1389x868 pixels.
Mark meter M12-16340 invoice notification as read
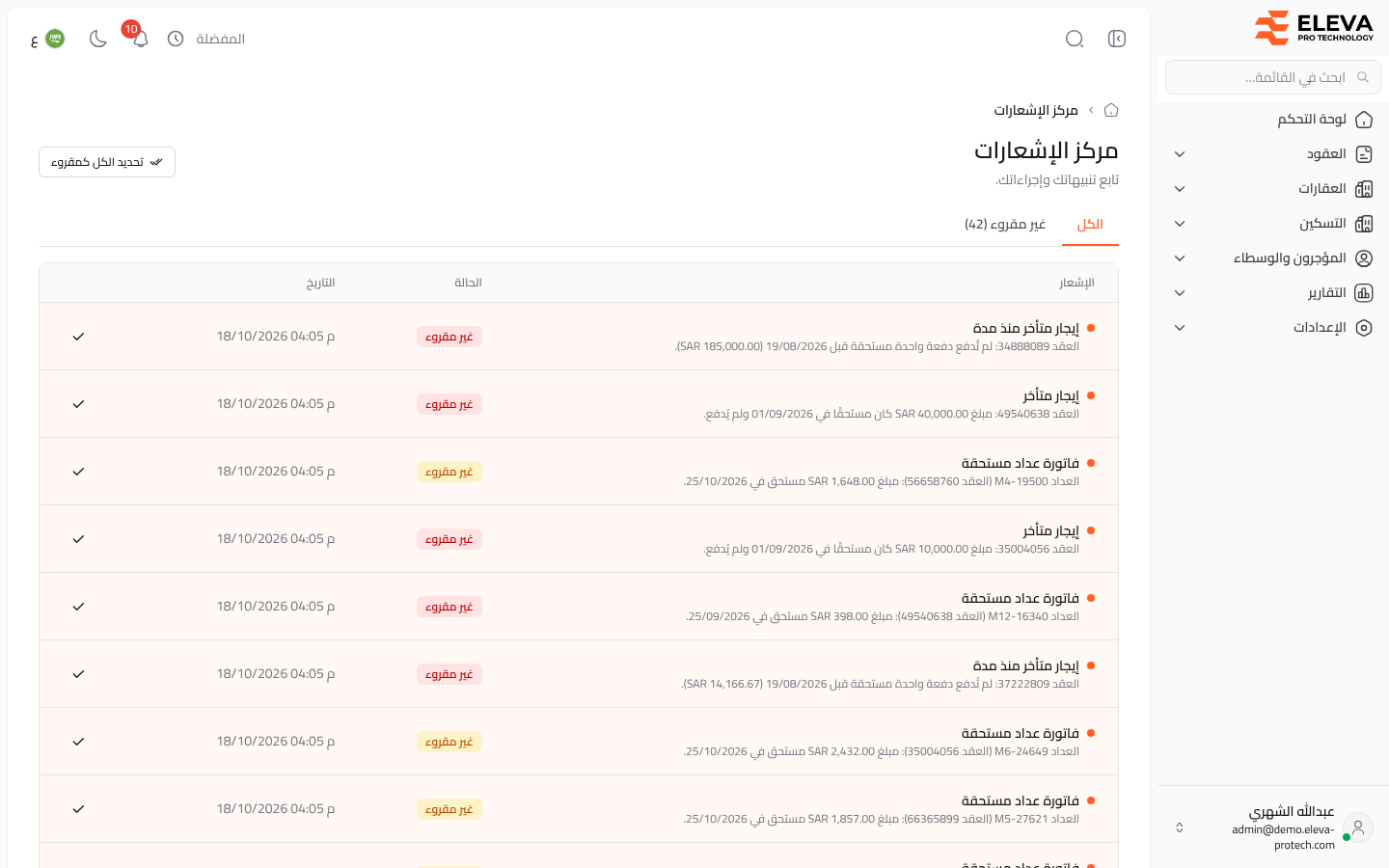click(x=78, y=607)
